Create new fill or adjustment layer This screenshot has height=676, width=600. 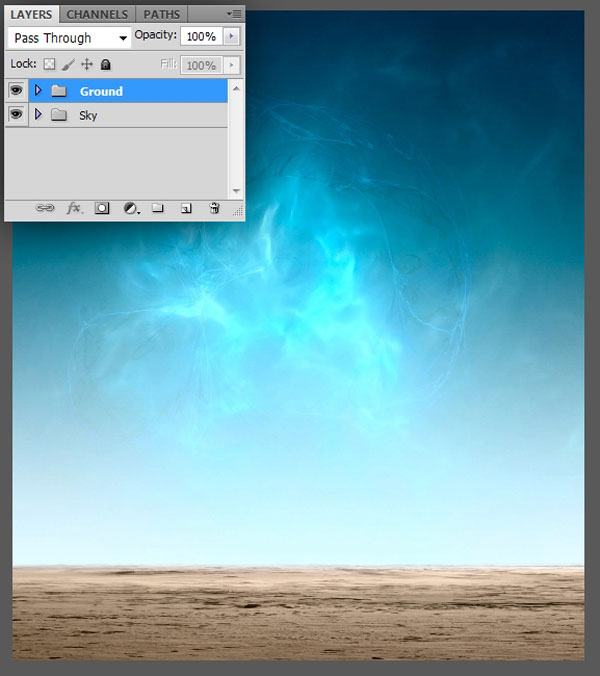pos(130,209)
